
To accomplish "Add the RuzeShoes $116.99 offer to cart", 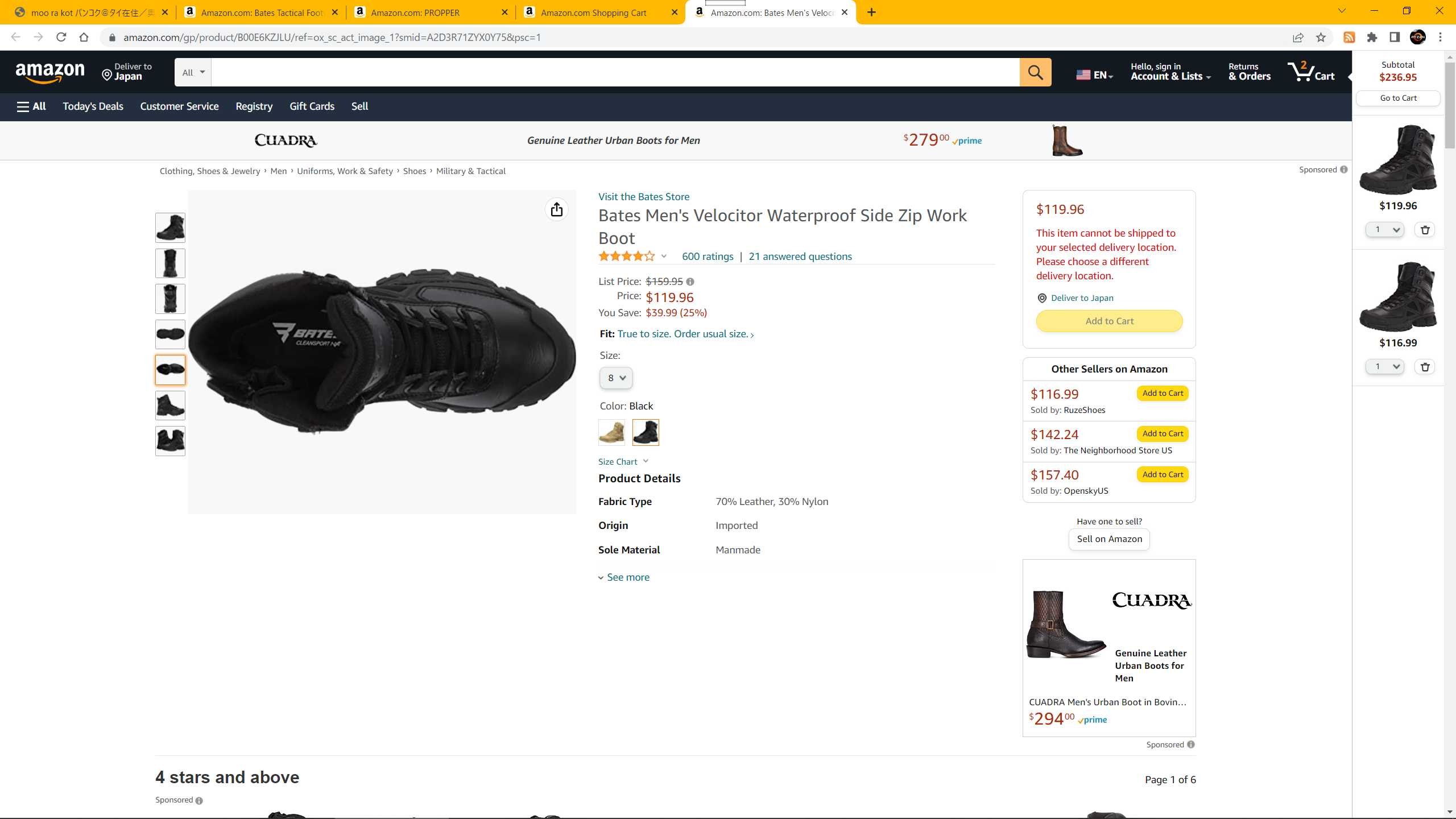I will tap(1163, 394).
